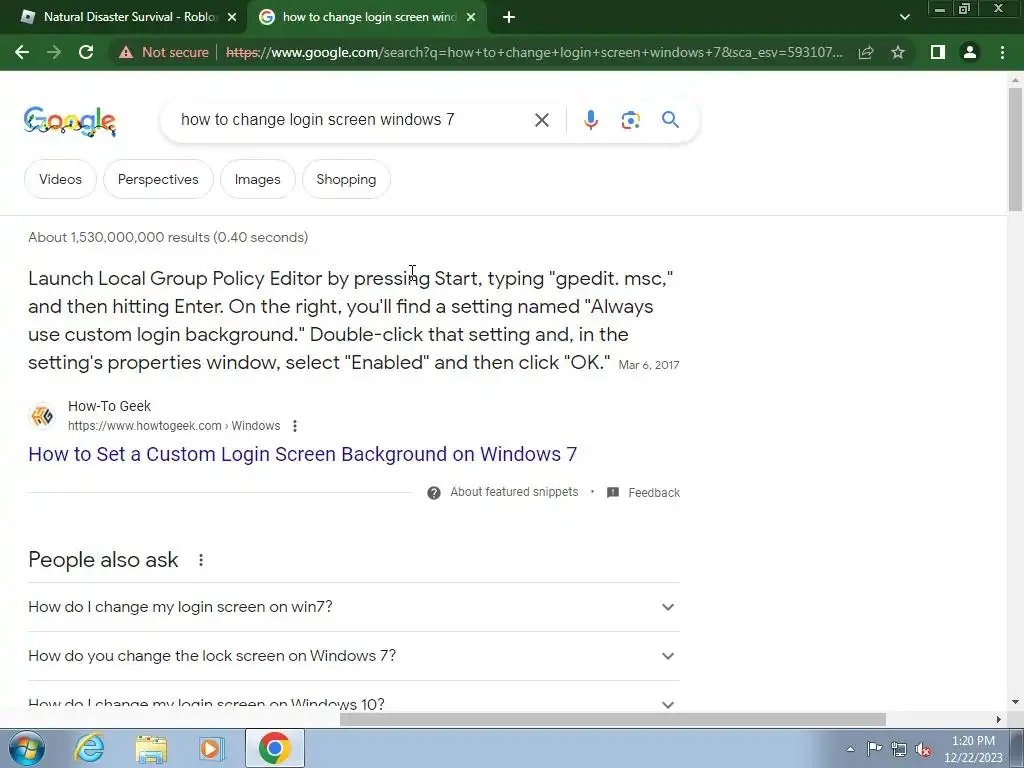Start voice search with microphone icon

tap(590, 120)
